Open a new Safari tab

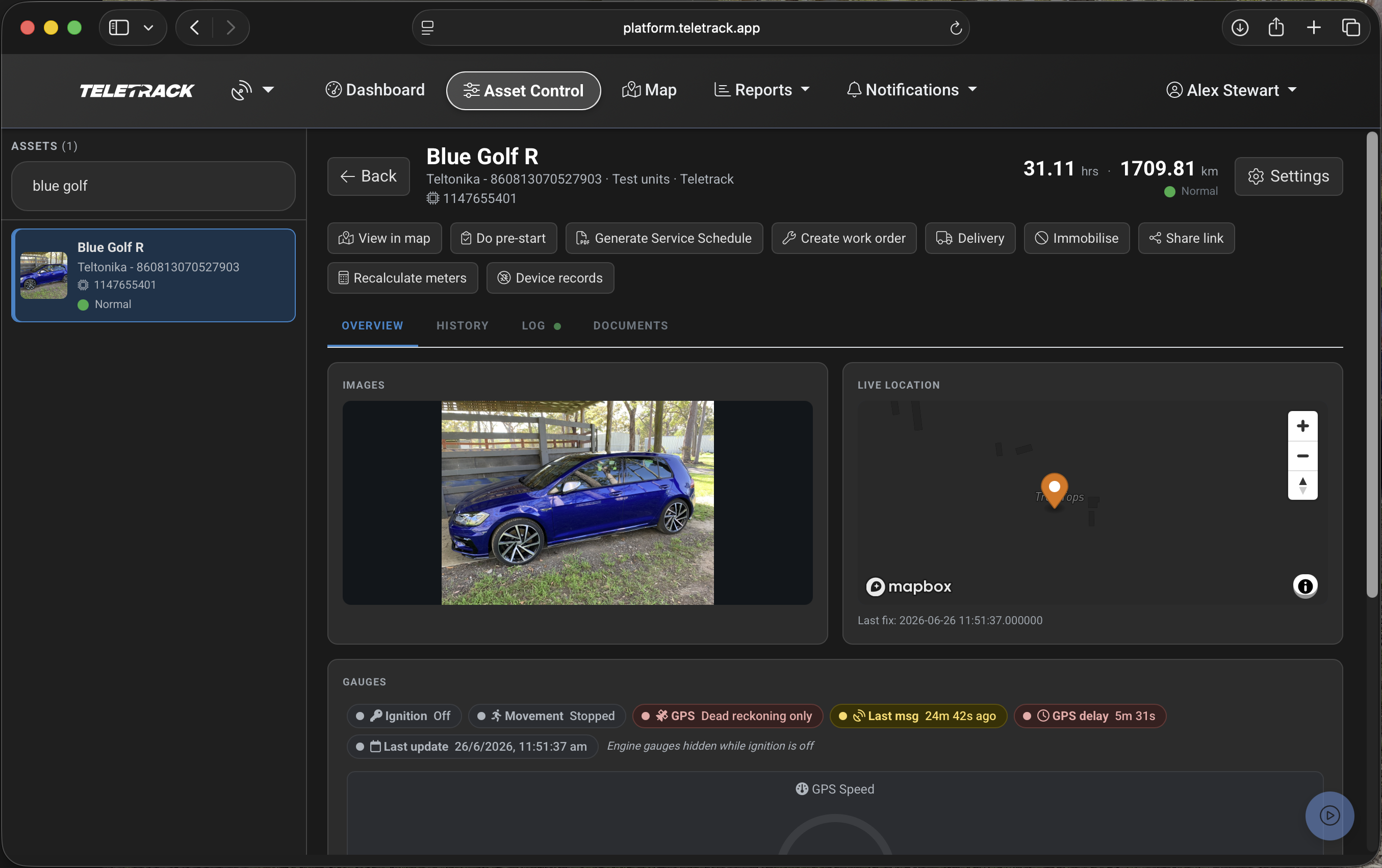tap(1314, 28)
